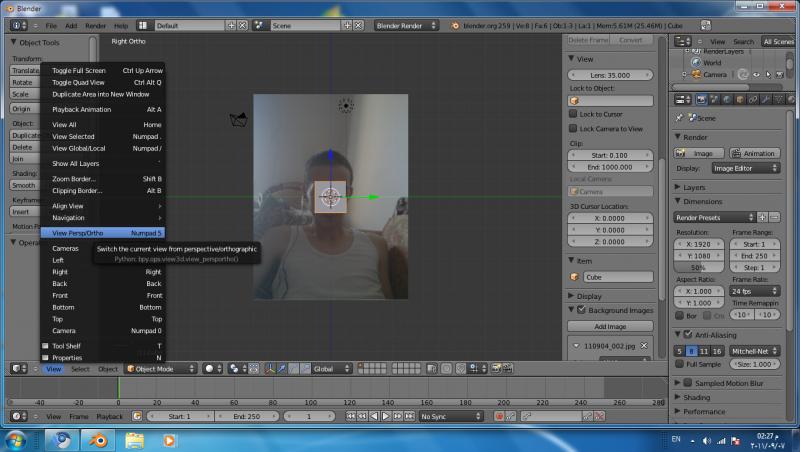Click the screen layout browse icon
The height and width of the screenshot is (452, 800).
143,25
